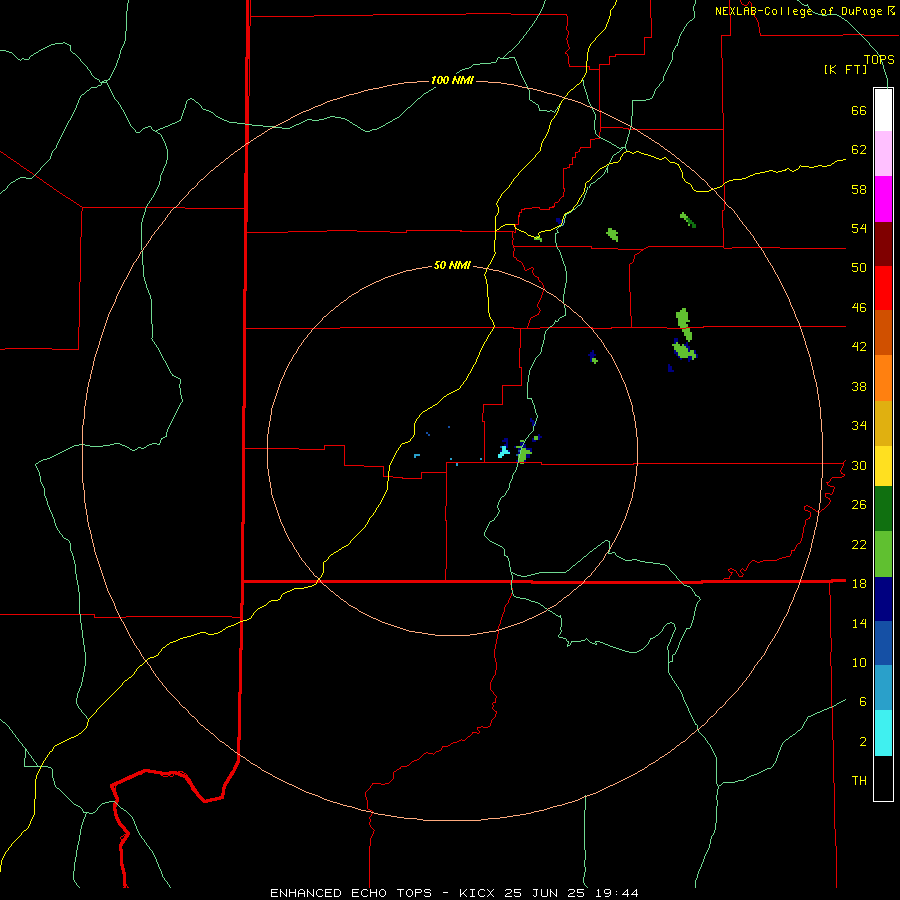Click the yellow 34 color swatch
The height and width of the screenshot is (900, 900).
(x=883, y=466)
